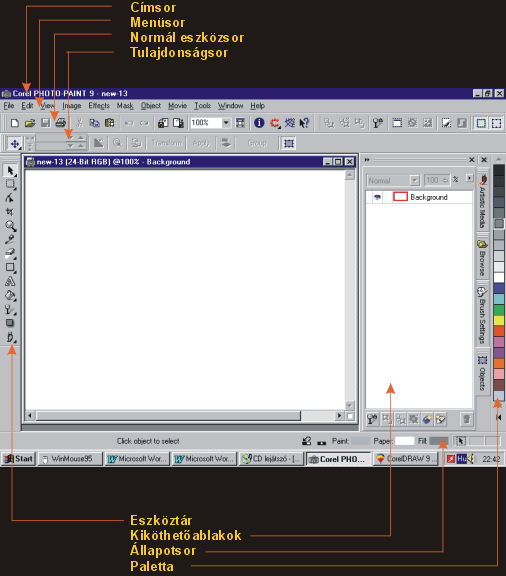This screenshot has width=506, height=576.
Task: Select the Background object row
Action: pyautogui.click(x=419, y=197)
